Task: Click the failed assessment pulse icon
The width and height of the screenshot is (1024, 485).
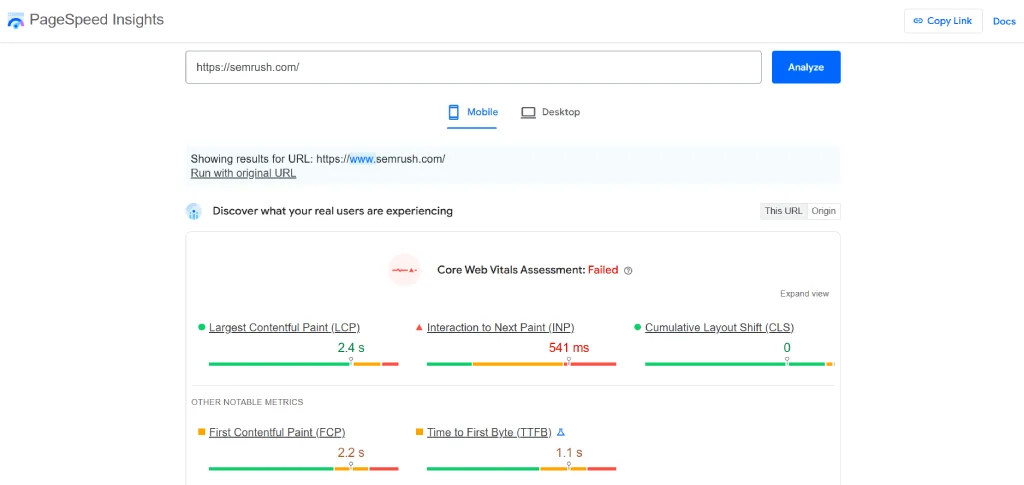Action: [x=404, y=270]
